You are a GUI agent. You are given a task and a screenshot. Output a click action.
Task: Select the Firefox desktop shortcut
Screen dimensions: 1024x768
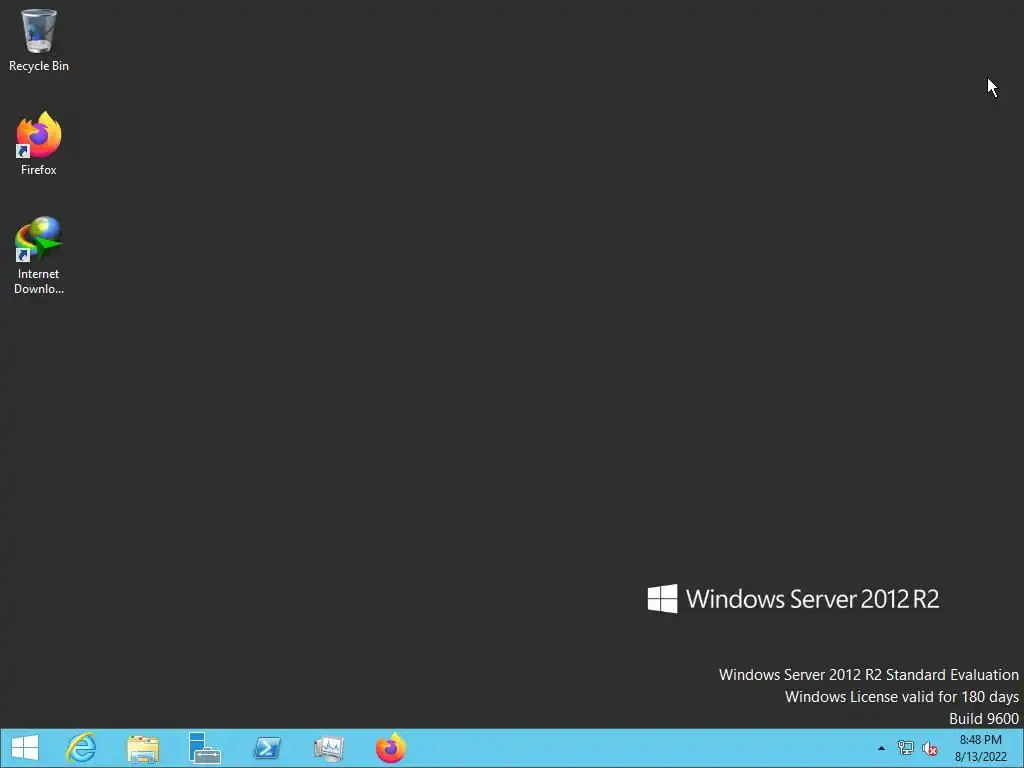point(39,144)
